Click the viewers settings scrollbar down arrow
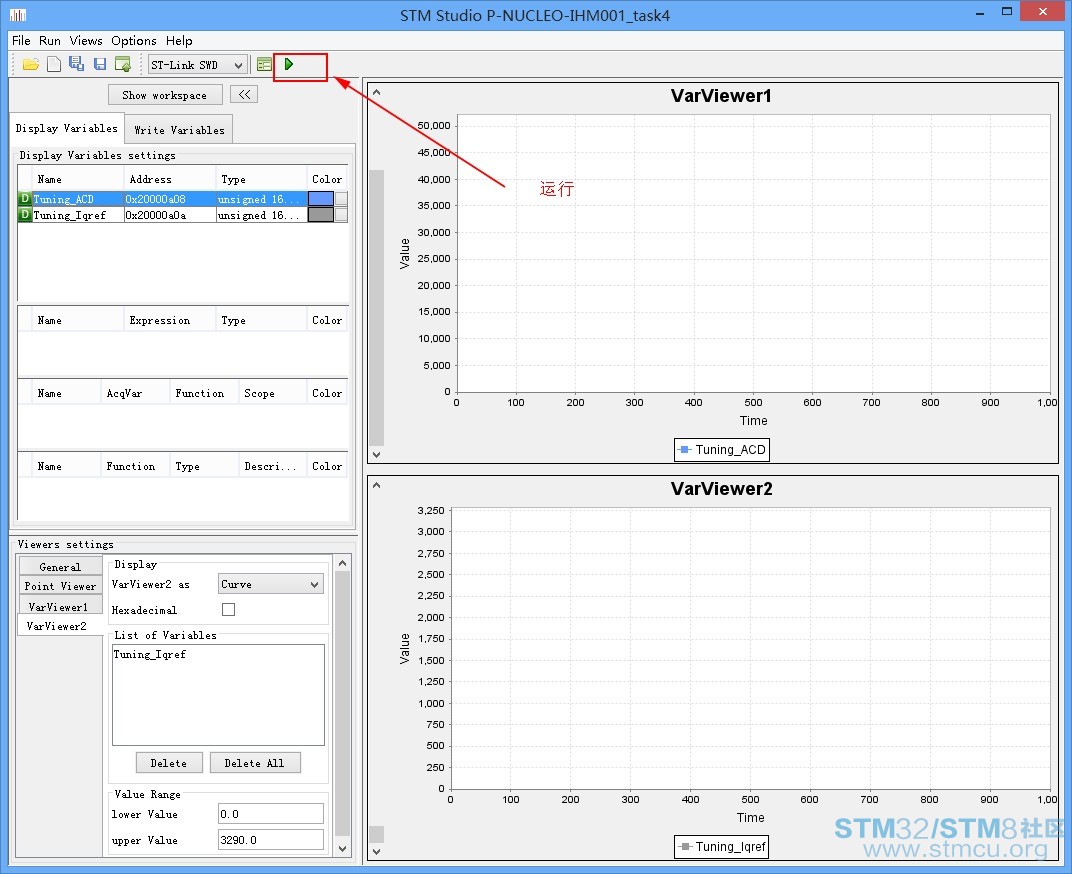This screenshot has width=1072, height=874. click(343, 849)
